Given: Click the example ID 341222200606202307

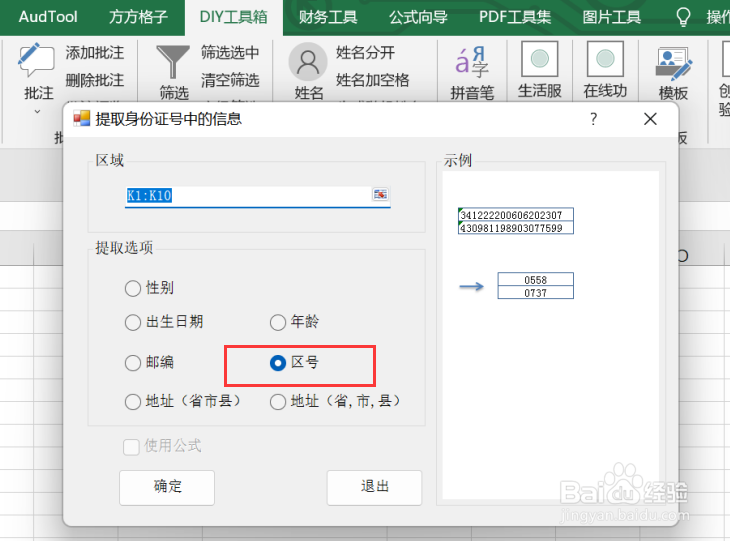Looking at the screenshot, I should [516, 215].
